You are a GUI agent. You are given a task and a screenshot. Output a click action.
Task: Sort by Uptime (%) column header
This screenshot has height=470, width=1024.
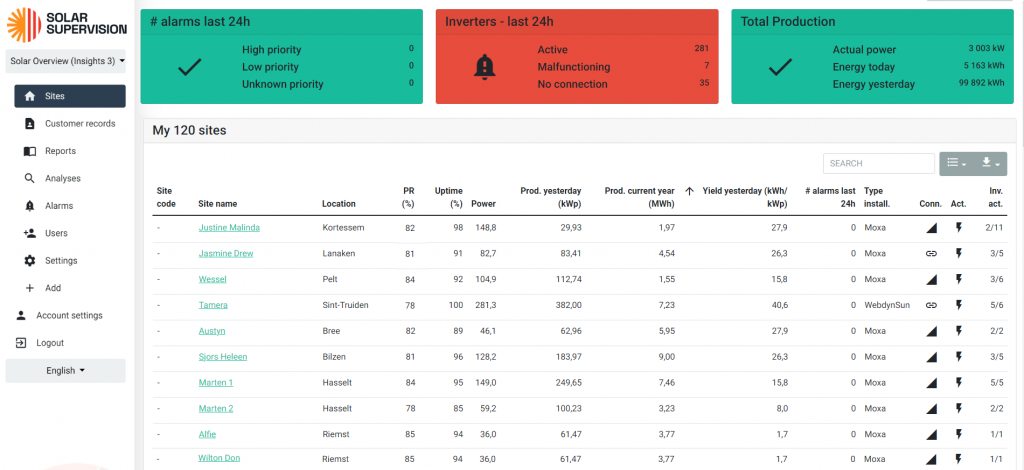pos(449,197)
